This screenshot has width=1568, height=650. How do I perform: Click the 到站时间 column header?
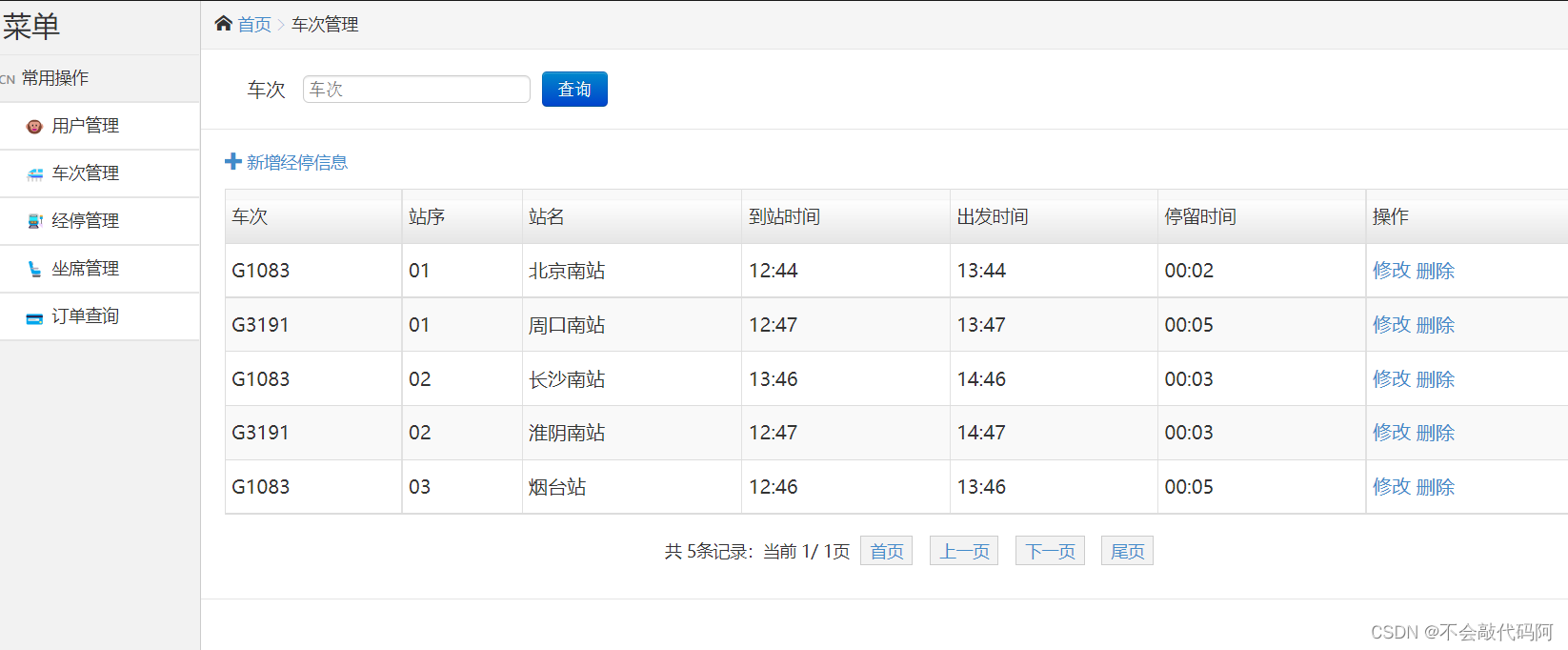pyautogui.click(x=846, y=216)
